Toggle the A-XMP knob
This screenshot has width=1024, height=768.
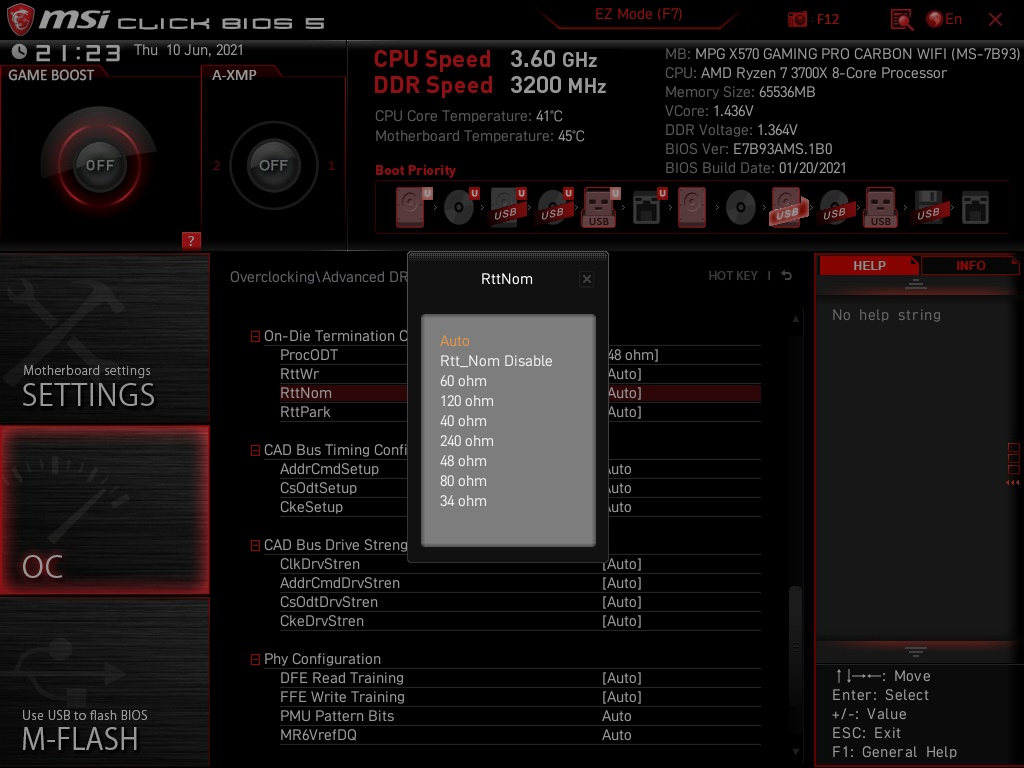(273, 165)
